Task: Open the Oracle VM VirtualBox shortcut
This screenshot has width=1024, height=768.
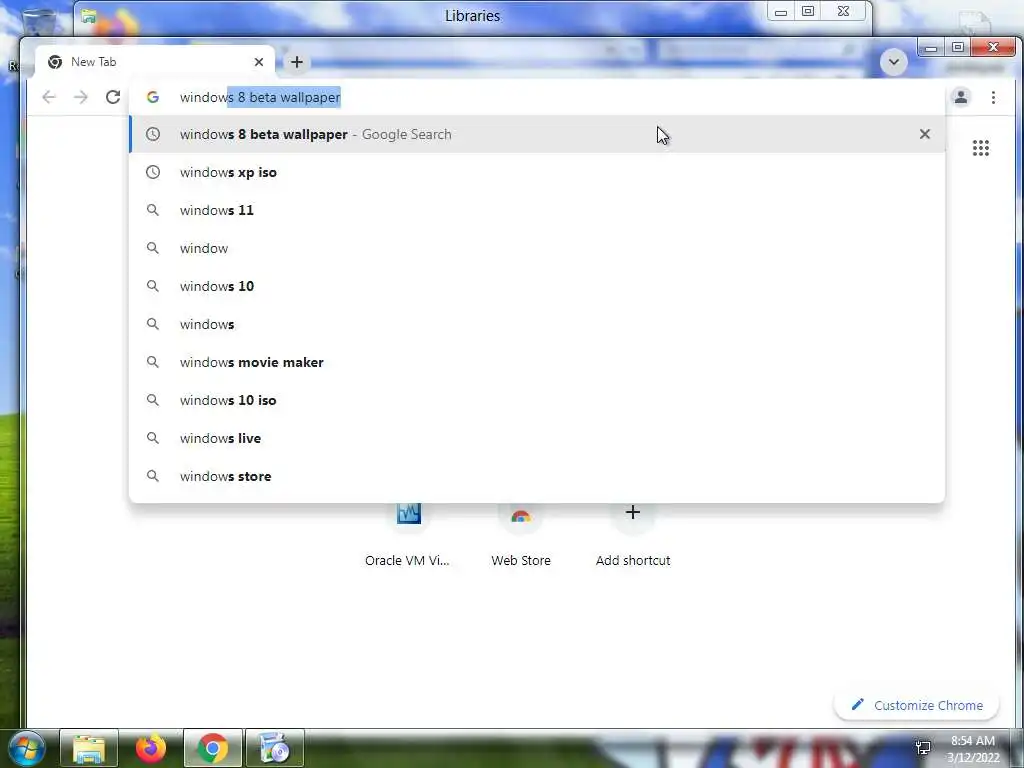Action: tap(408, 532)
